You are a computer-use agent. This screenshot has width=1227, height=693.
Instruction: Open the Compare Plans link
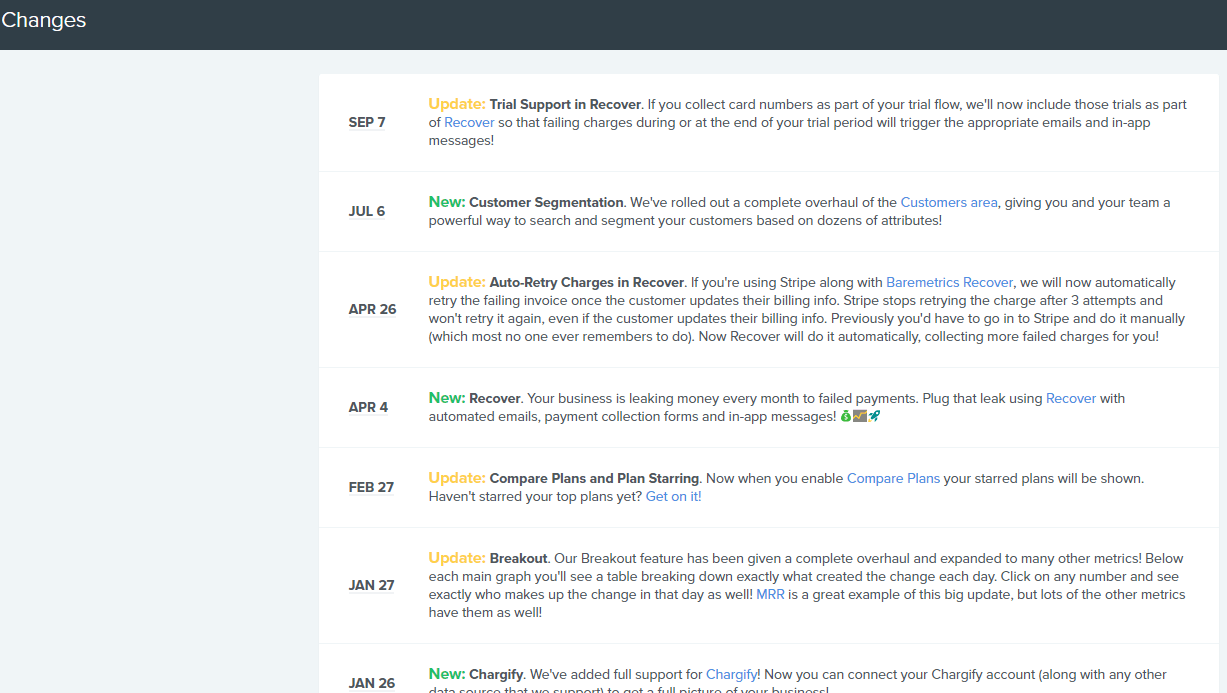(x=893, y=478)
